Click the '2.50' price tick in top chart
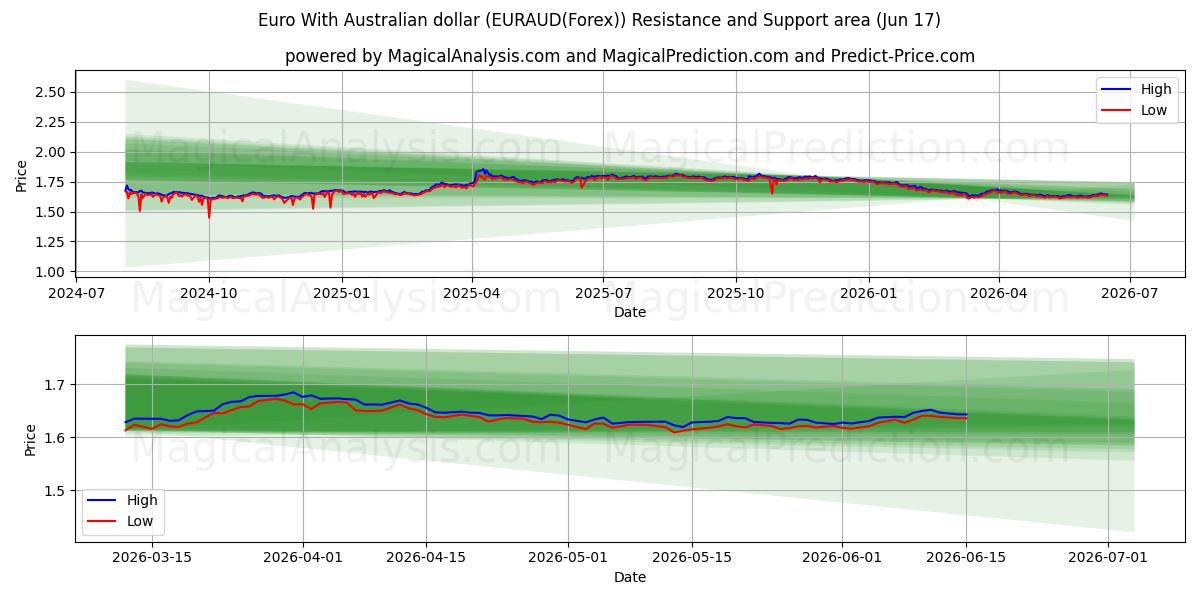 pyautogui.click(x=51, y=92)
